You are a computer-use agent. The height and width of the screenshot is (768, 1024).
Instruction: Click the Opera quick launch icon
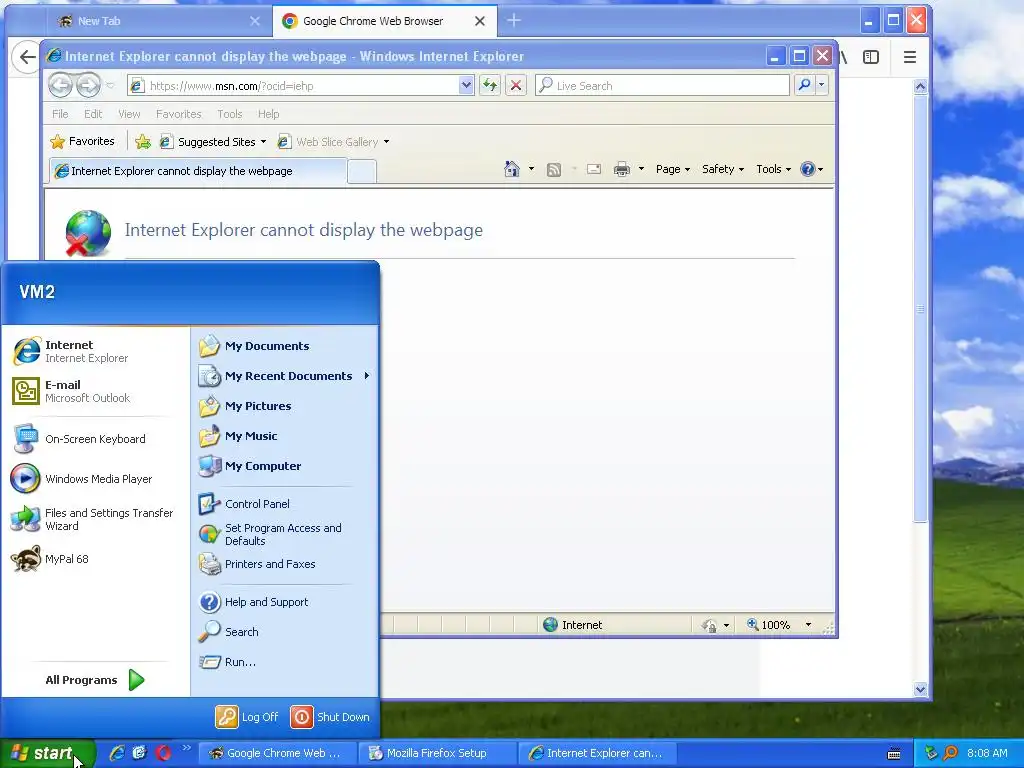[x=163, y=753]
